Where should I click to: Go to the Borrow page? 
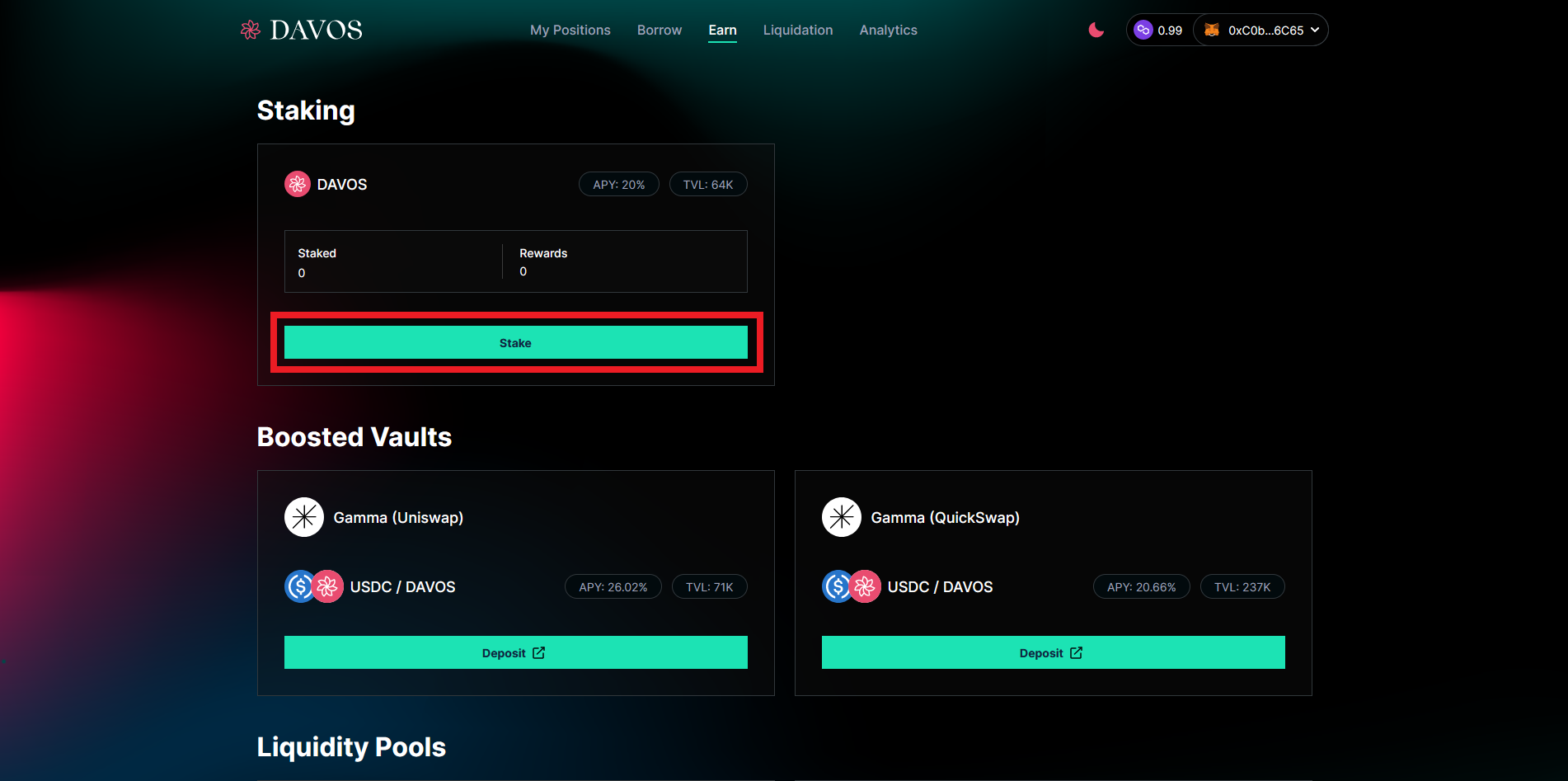[660, 31]
